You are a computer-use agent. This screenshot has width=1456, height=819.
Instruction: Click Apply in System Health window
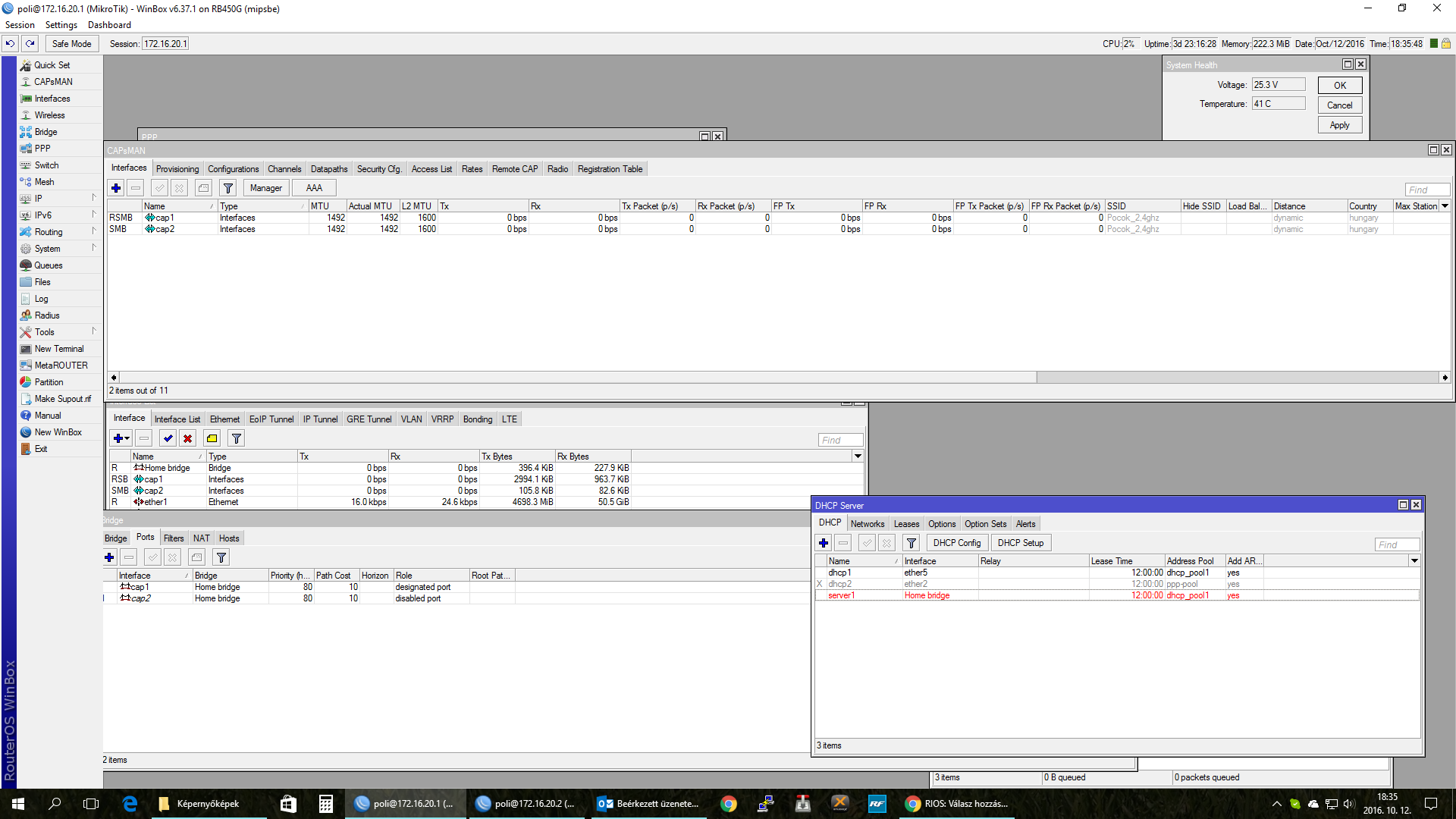(1340, 125)
